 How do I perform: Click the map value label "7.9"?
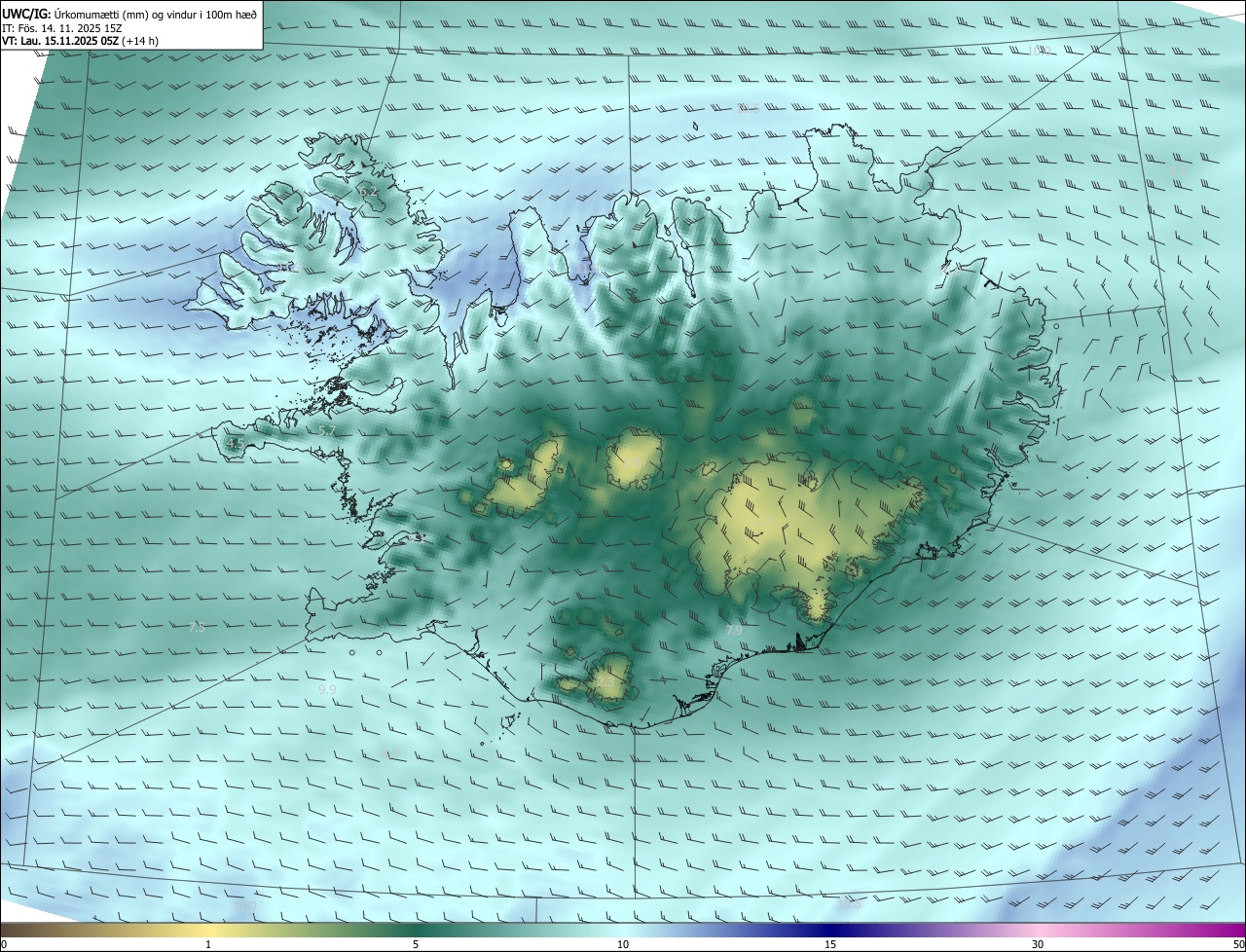734,631
